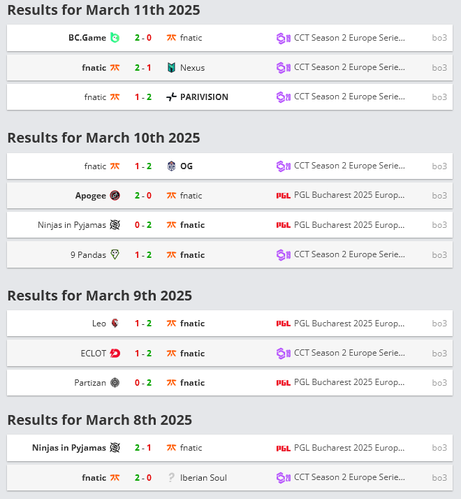461x499 pixels.
Task: Click the PGL logo in Apogee match row
Action: pos(283,196)
